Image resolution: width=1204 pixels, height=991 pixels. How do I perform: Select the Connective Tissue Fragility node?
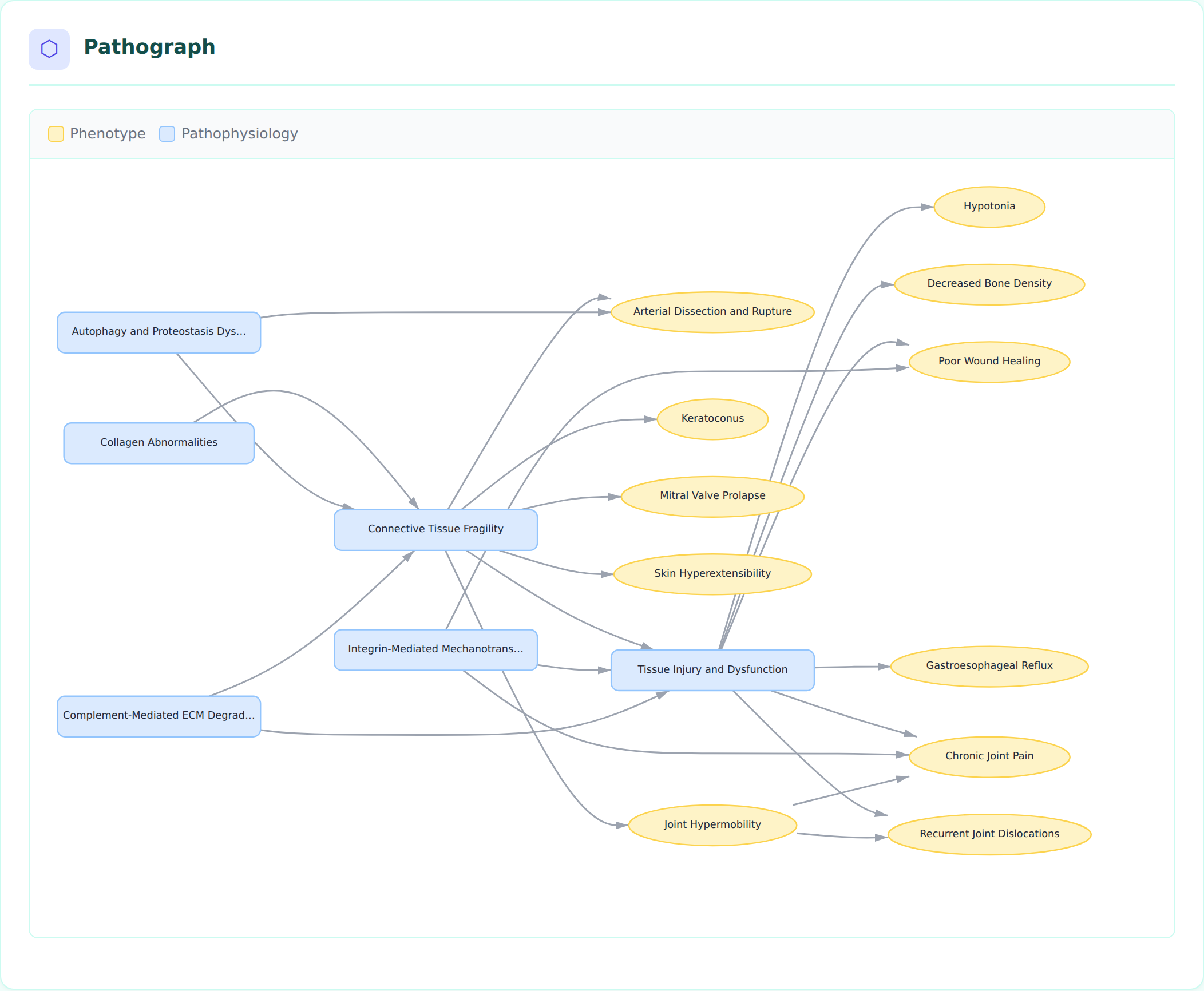point(435,530)
